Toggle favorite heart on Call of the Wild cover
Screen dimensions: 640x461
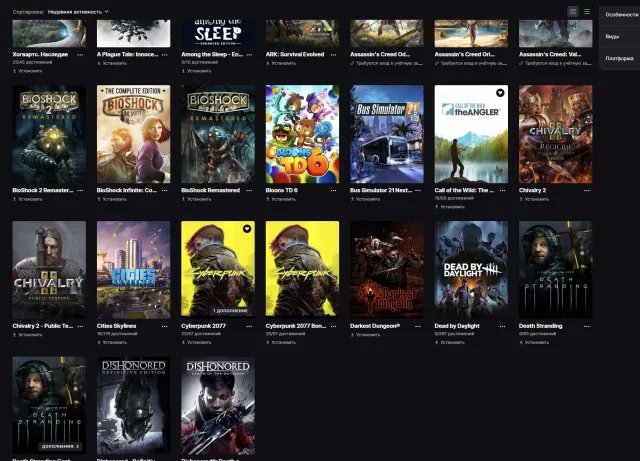tap(500, 93)
